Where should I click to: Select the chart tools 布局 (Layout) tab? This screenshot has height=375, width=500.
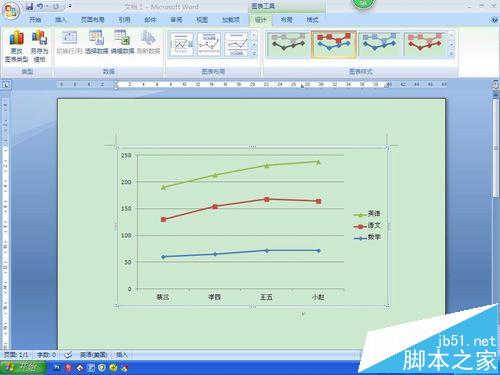click(286, 20)
